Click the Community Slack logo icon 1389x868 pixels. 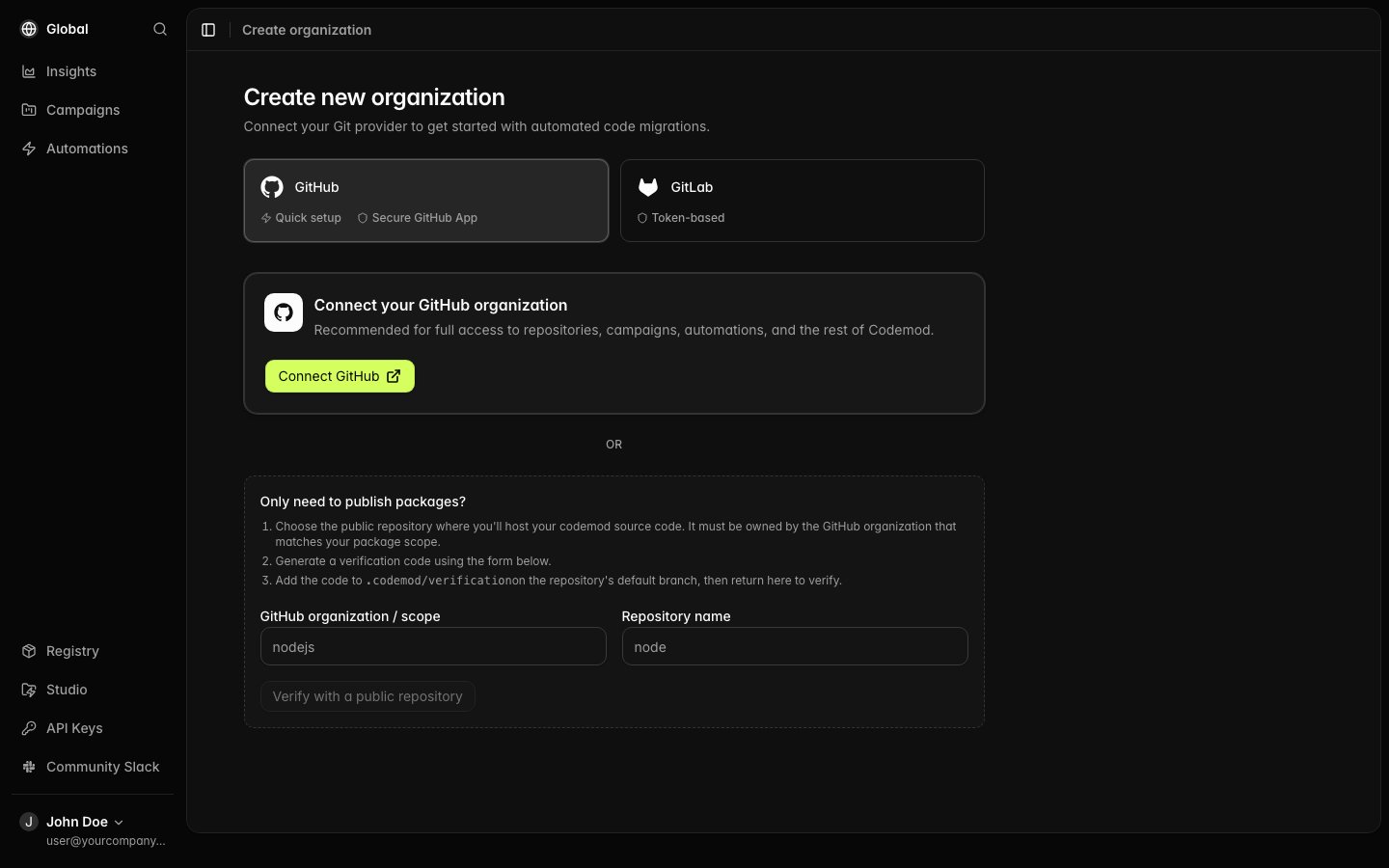(29, 767)
